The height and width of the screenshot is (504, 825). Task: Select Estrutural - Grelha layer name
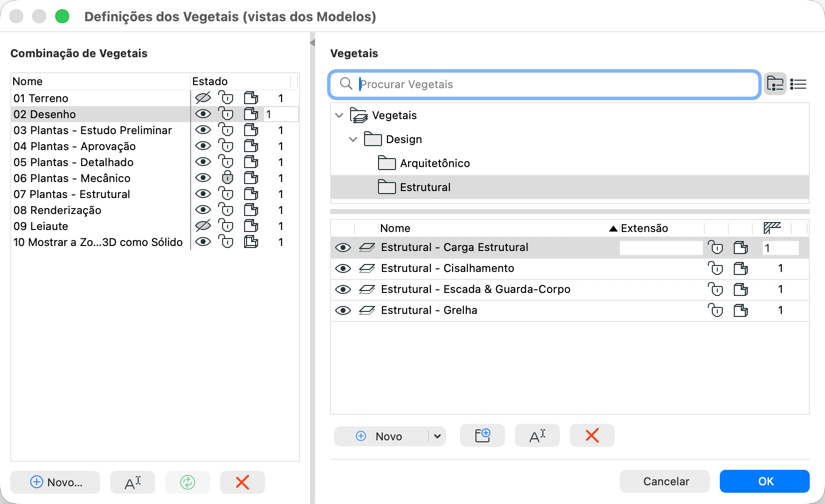tap(429, 310)
